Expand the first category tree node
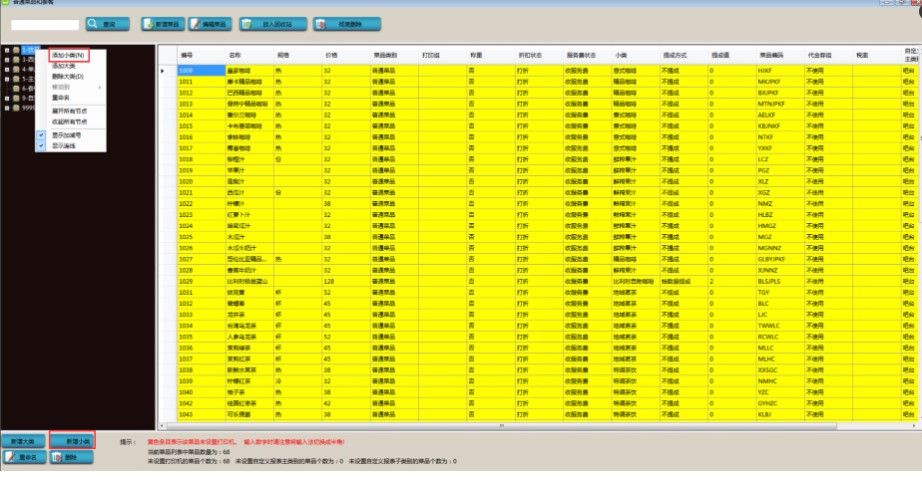The height and width of the screenshot is (477, 922). [x=7, y=49]
